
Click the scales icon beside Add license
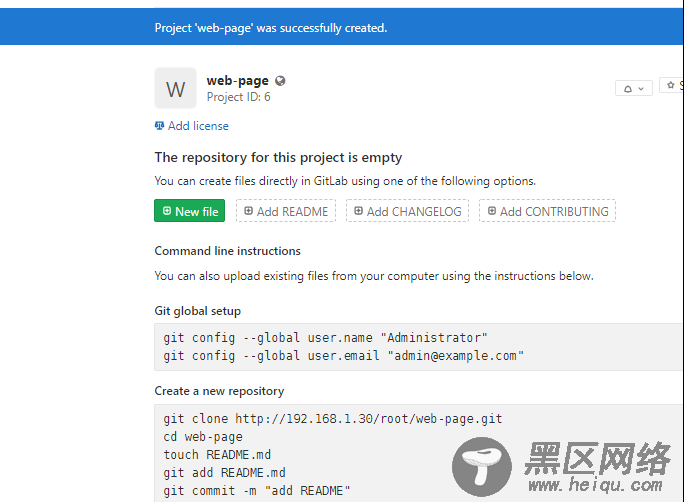(159, 126)
